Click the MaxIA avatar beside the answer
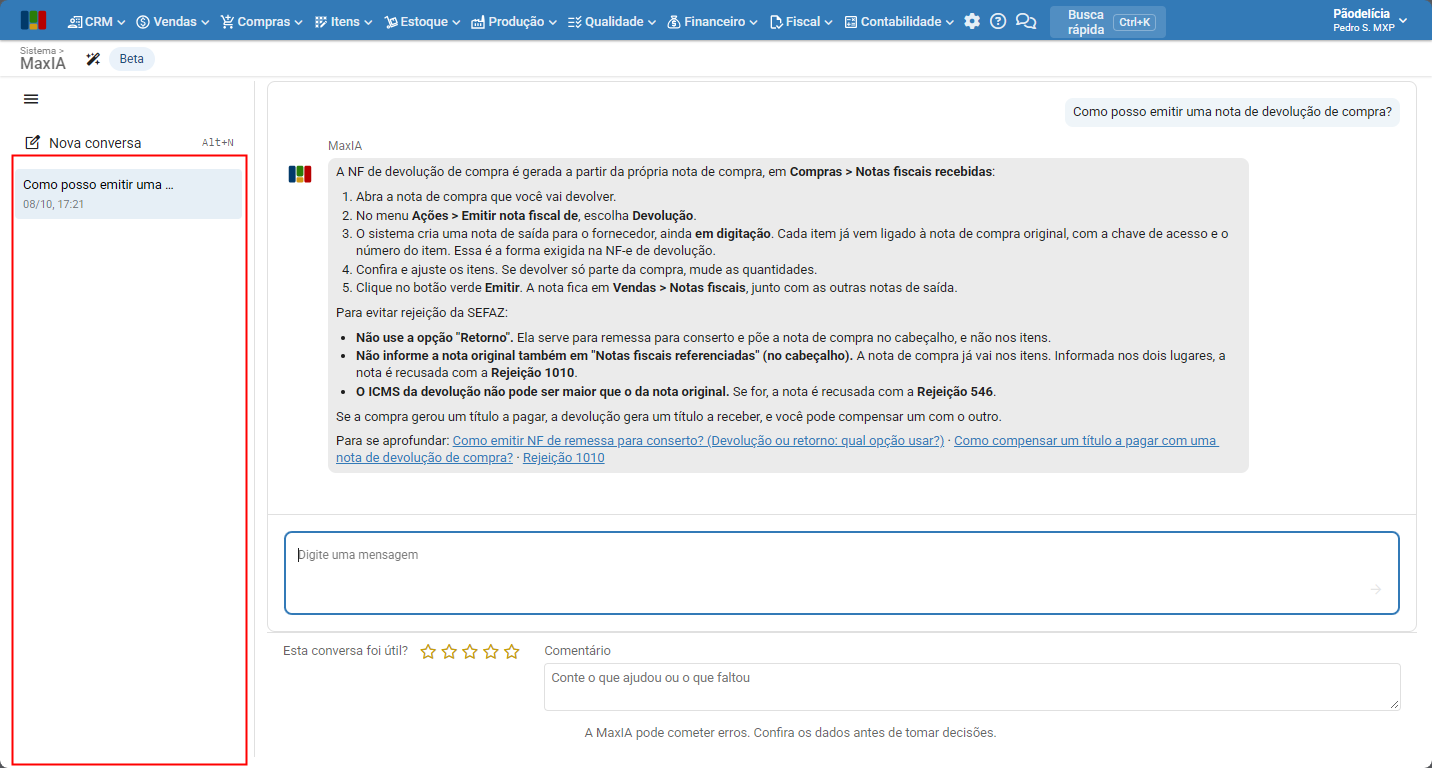 tap(299, 174)
